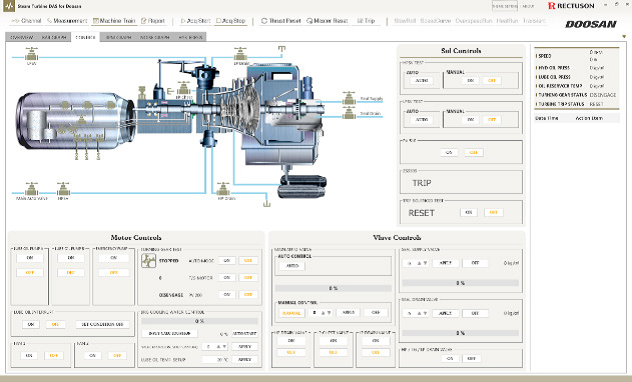
Task: Switch Fan 1 OFF
Action: (54, 356)
